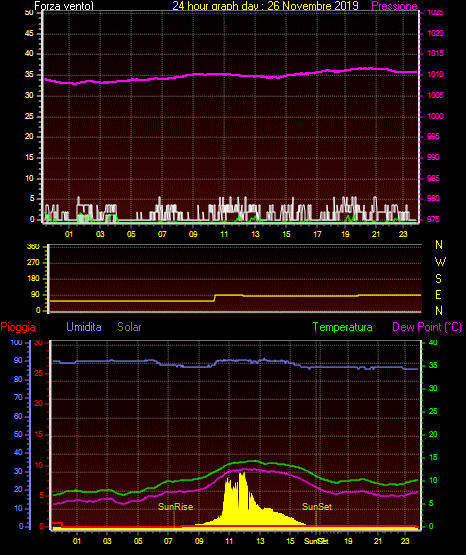The image size is (466, 555).
Task: Click the E compass direction label
Action: coord(438,294)
